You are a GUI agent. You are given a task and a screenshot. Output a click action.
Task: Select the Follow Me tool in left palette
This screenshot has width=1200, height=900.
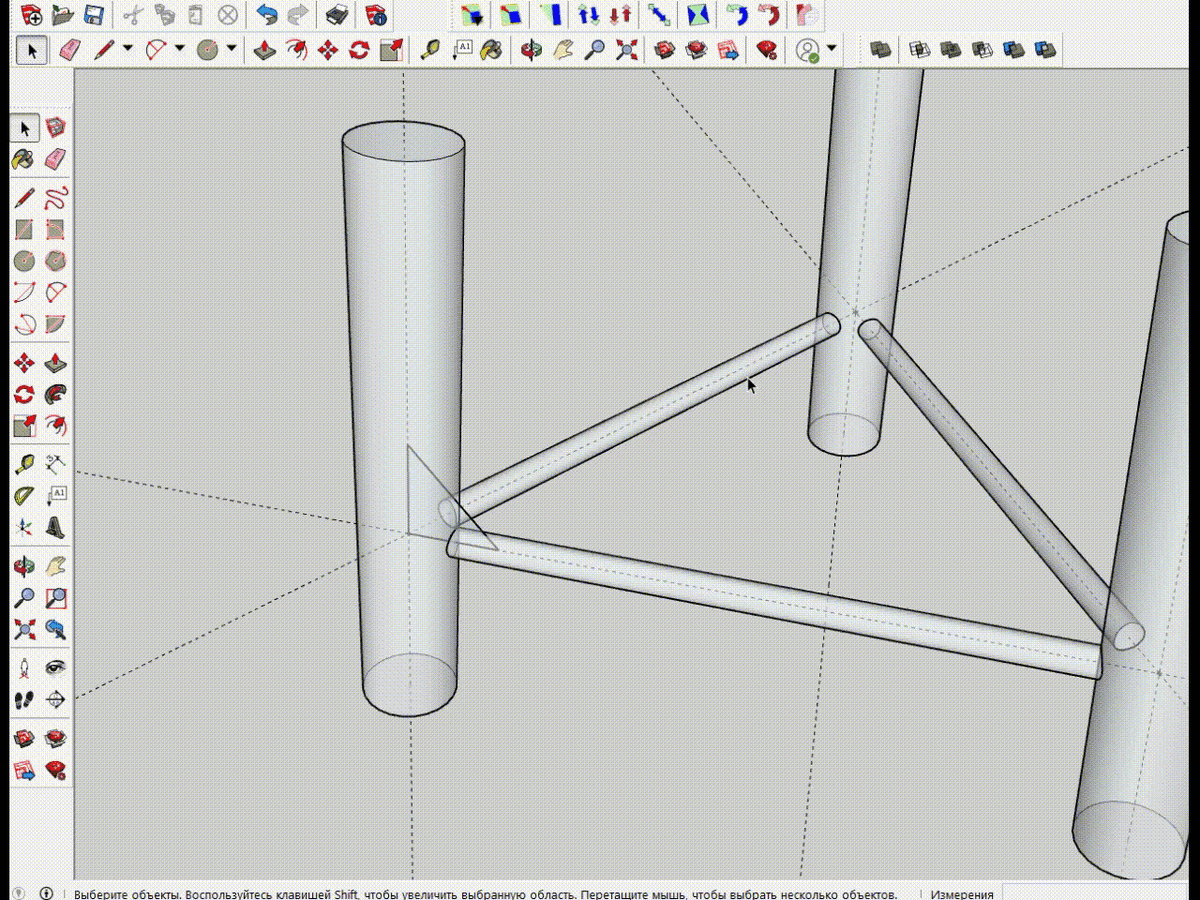(56, 394)
